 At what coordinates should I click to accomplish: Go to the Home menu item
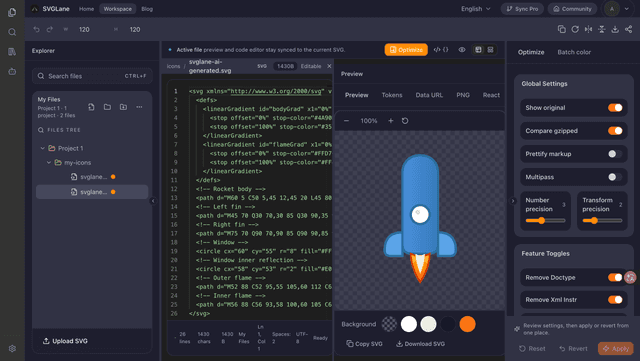pyautogui.click(x=86, y=9)
